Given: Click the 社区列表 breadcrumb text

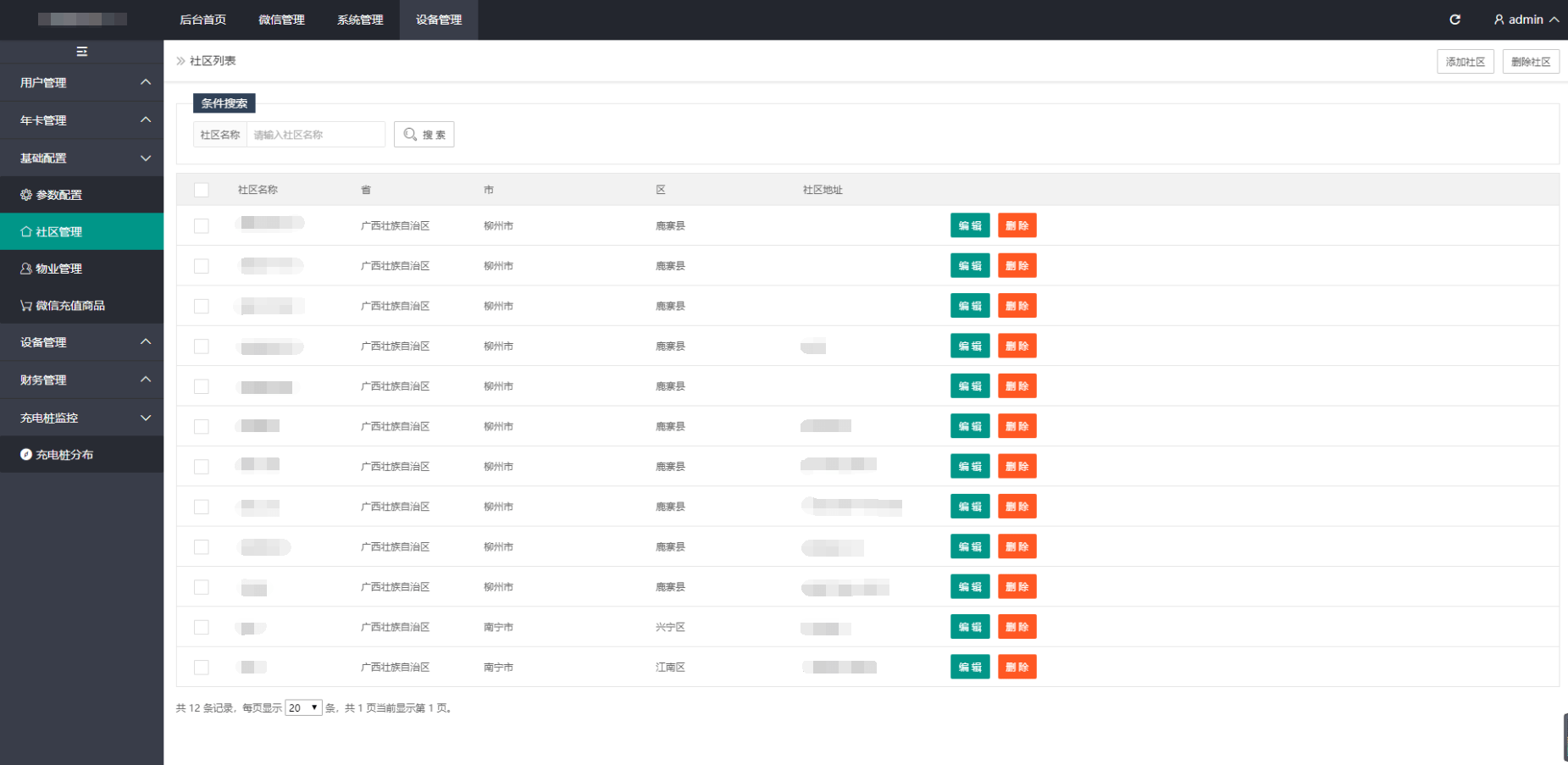Looking at the screenshot, I should (213, 61).
